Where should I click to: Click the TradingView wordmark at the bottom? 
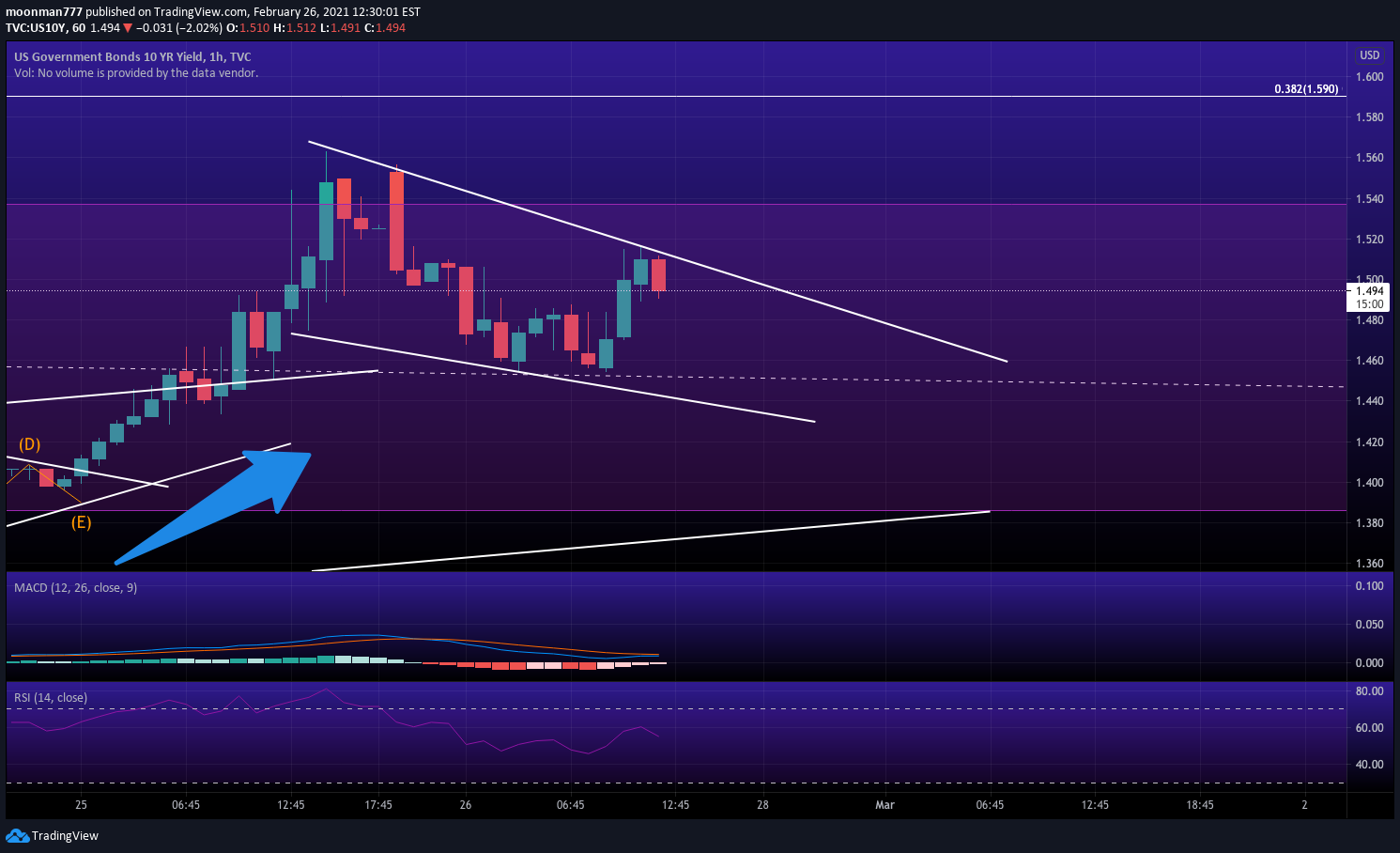pos(65,836)
